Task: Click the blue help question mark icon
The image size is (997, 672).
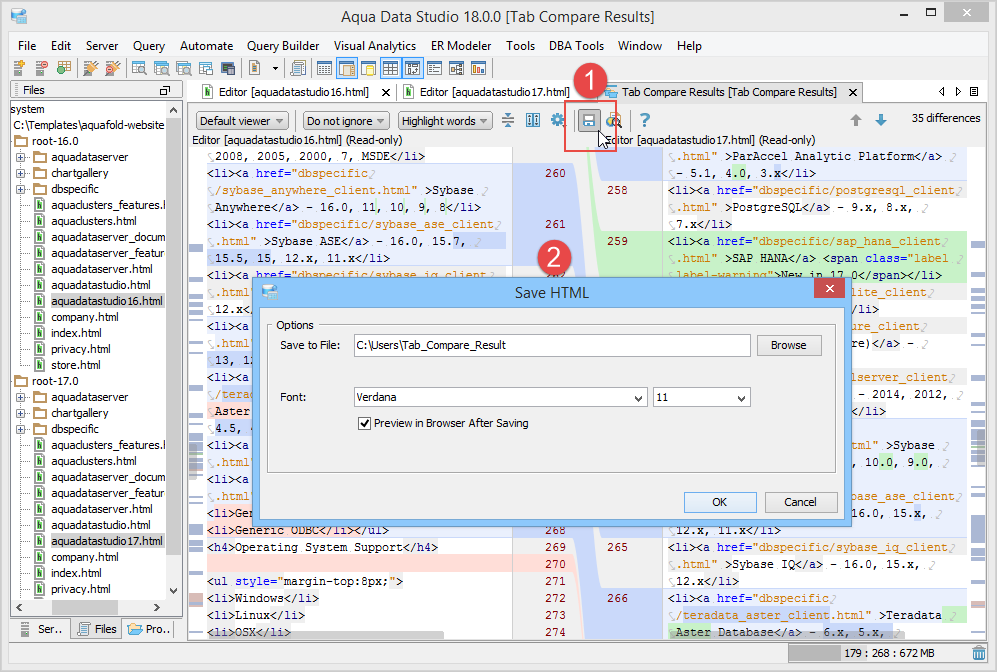Action: (645, 121)
